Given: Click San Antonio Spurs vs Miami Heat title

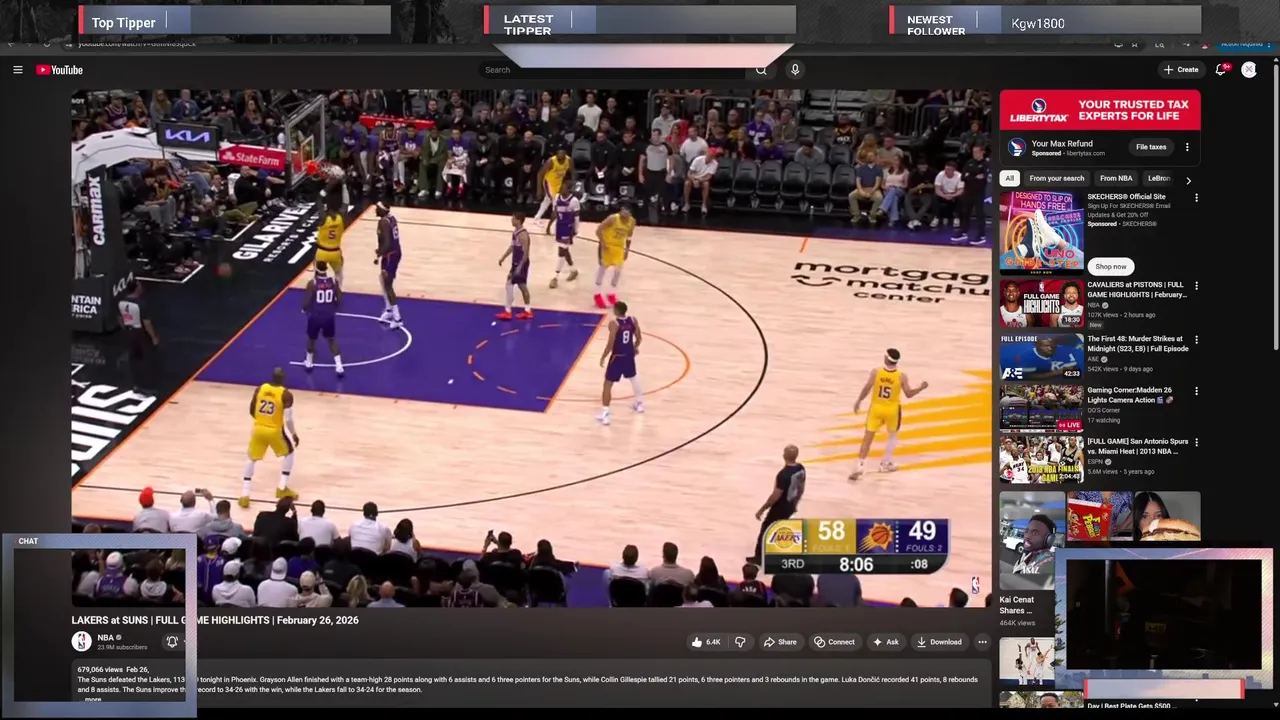Looking at the screenshot, I should pos(1138,446).
